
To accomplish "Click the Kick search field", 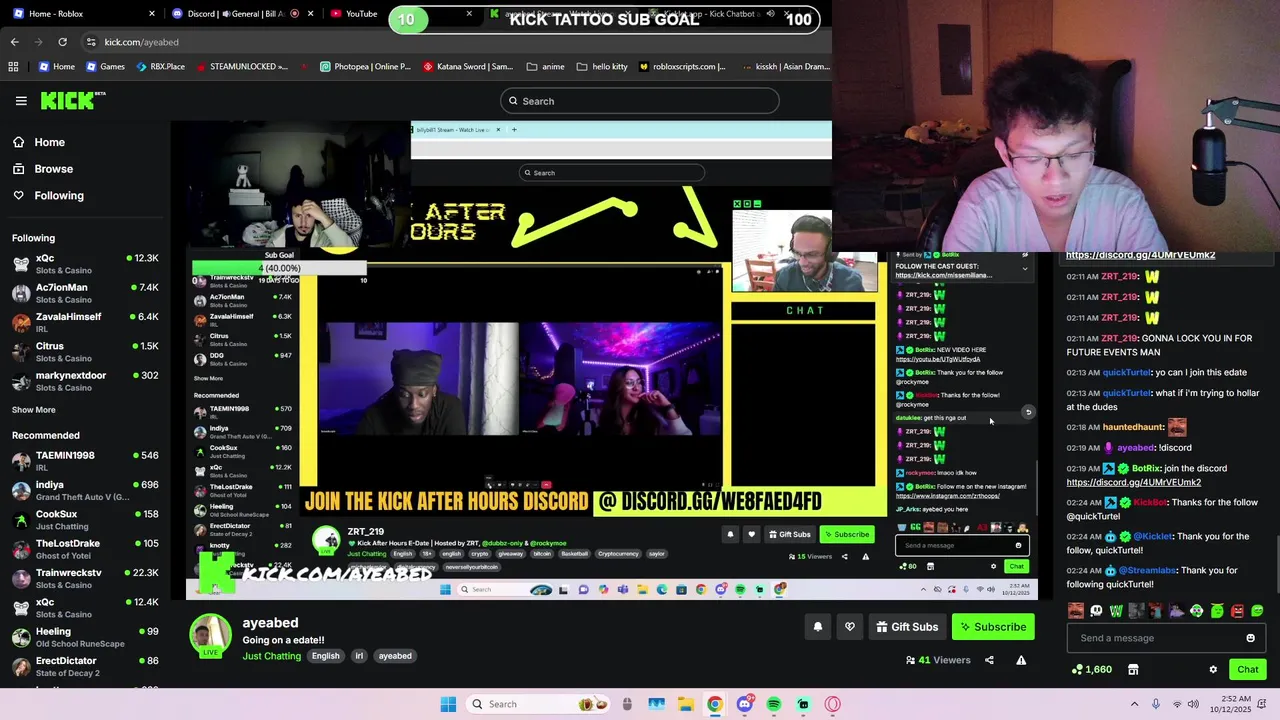I will coord(640,101).
